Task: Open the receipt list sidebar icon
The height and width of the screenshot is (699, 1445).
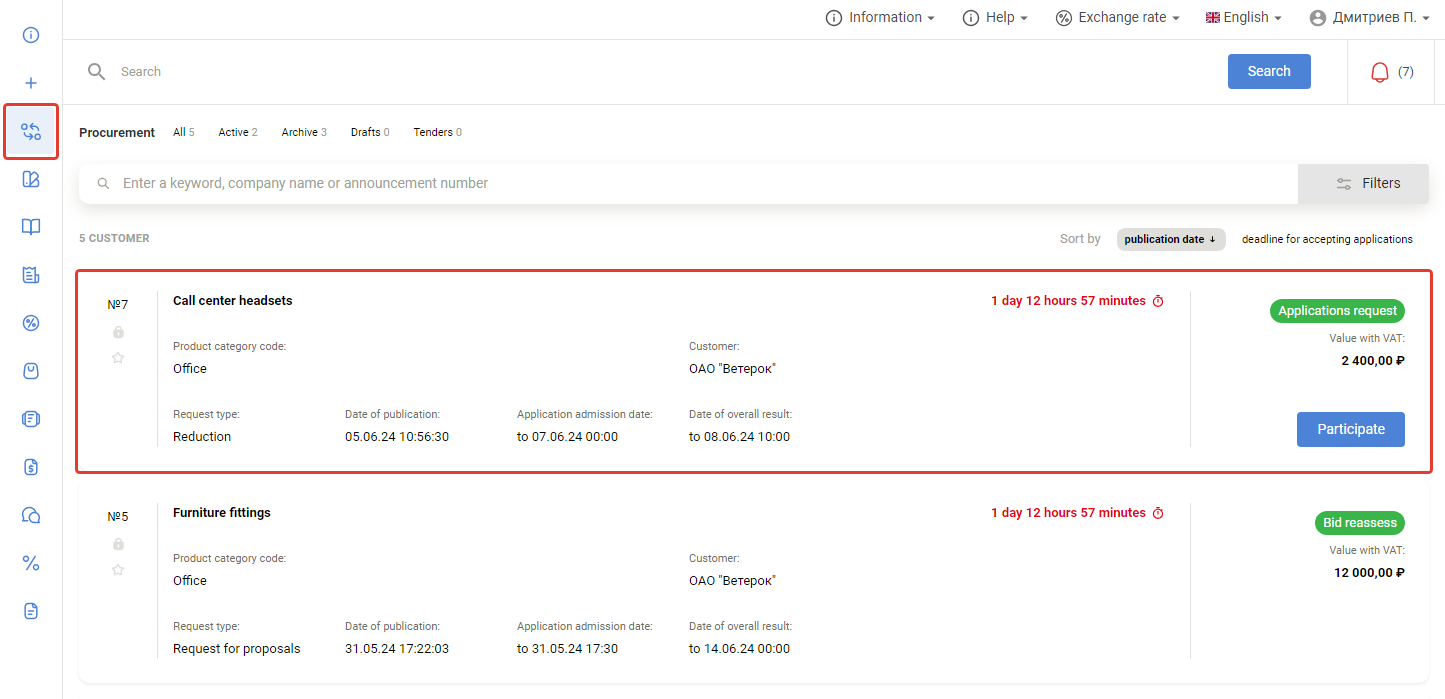Action: pyautogui.click(x=31, y=275)
